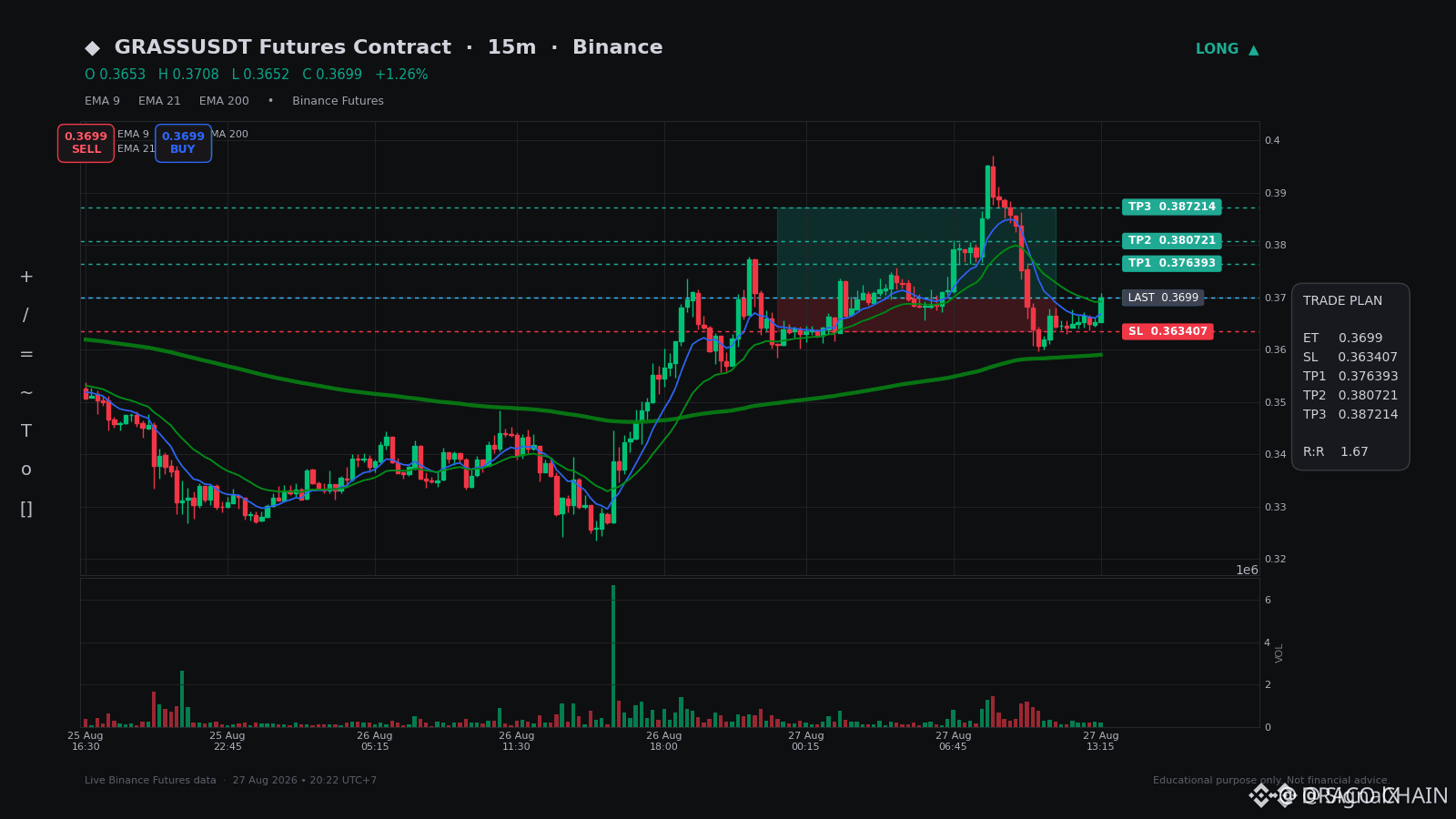The width and height of the screenshot is (1456, 819).
Task: Click the 0.4 price axis label
Action: pyautogui.click(x=1272, y=141)
